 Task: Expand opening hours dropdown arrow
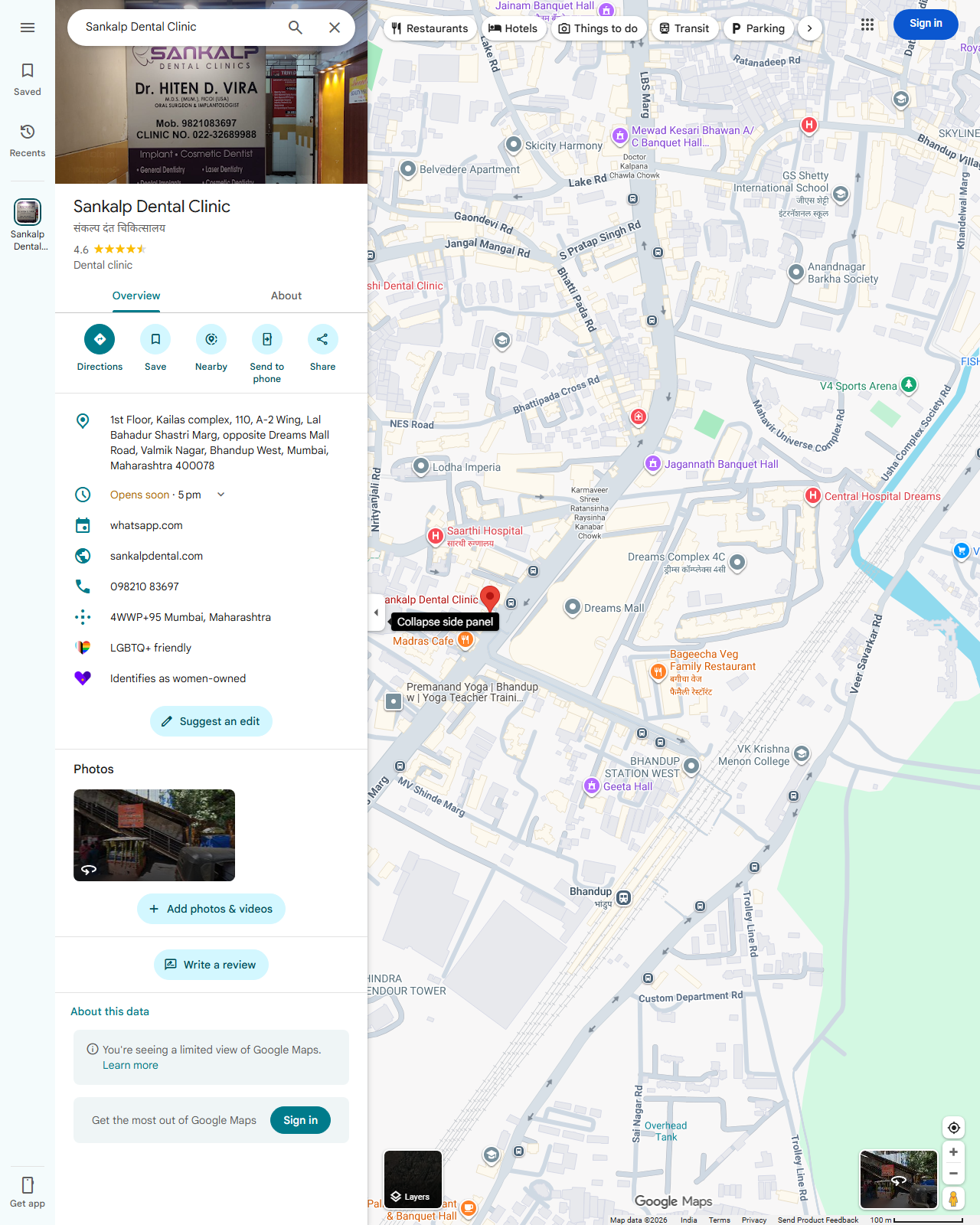tap(220, 495)
